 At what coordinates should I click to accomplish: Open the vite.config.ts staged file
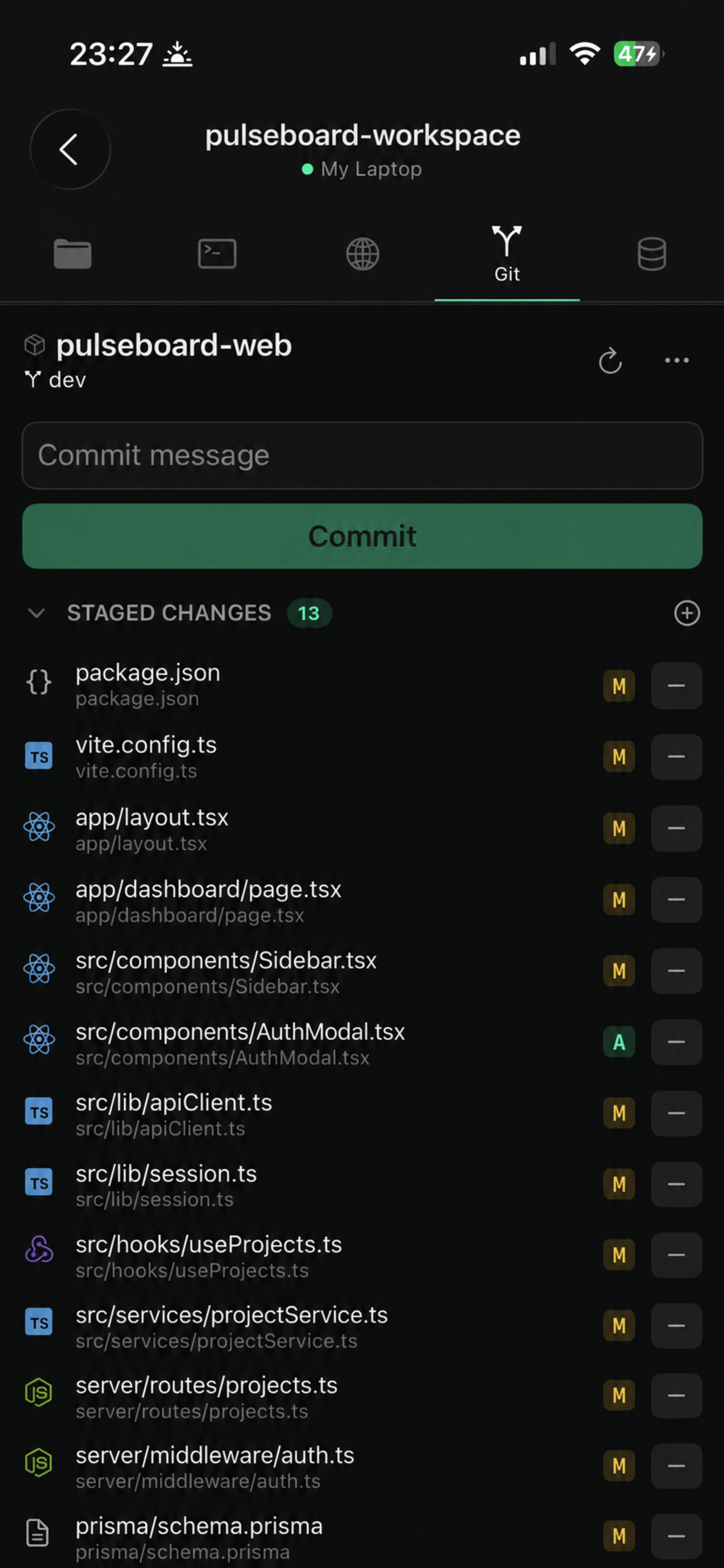point(304,757)
